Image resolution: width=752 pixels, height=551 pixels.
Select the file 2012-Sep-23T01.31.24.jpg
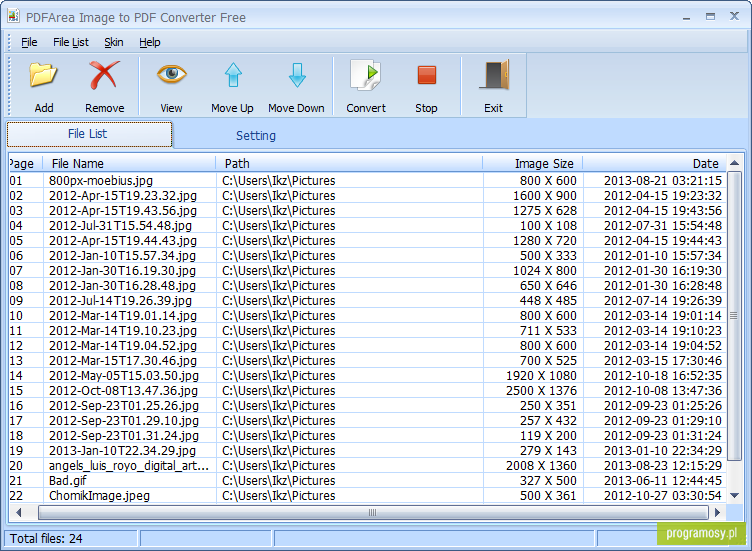point(124,435)
